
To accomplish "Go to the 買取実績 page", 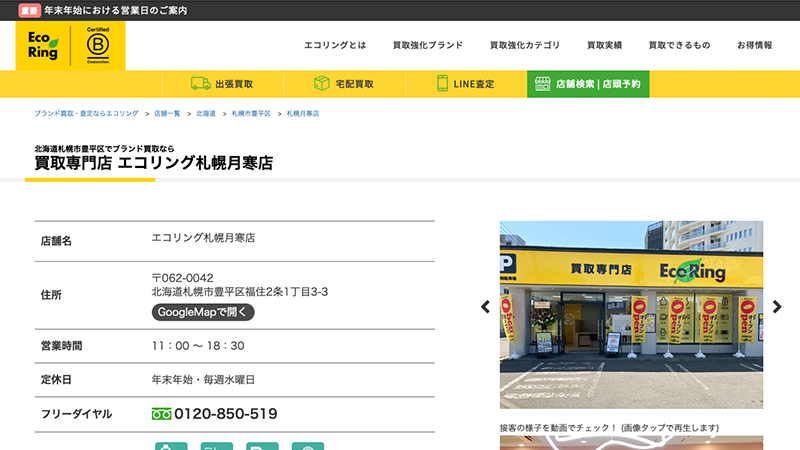I will coord(604,46).
